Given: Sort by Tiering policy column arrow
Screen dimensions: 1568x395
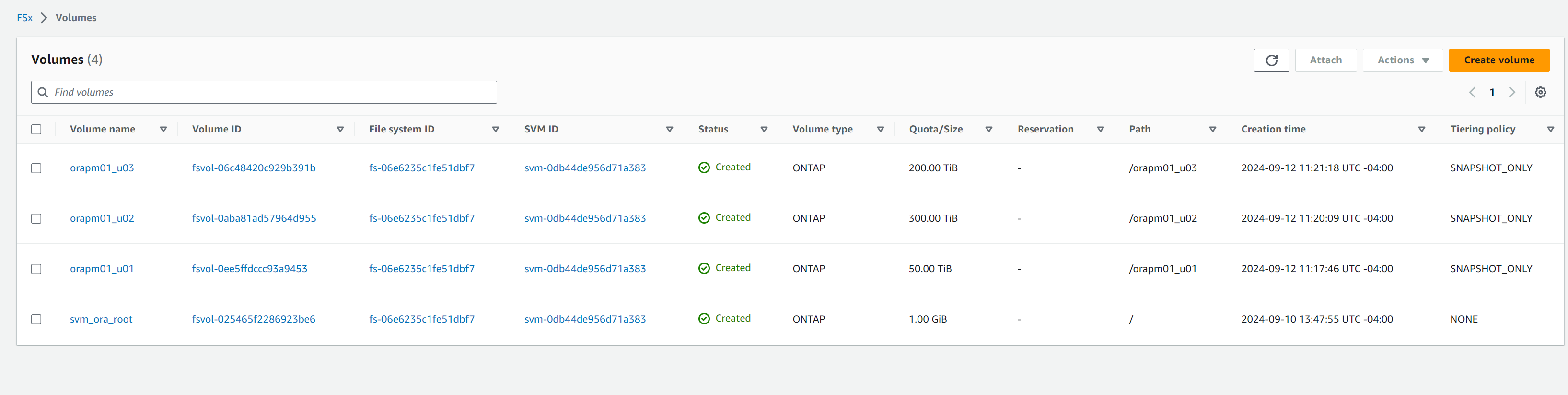Looking at the screenshot, I should (1550, 129).
